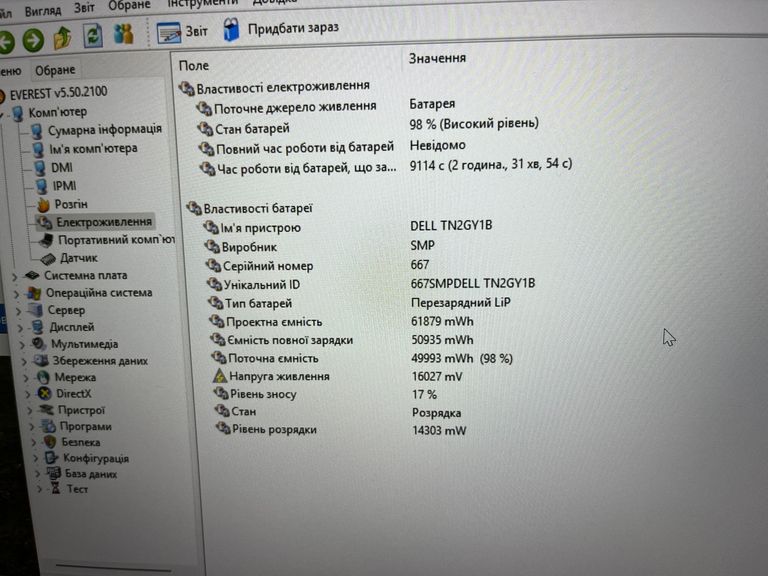Click the 16027 mV voltage value
Screen dimensions: 768x576
point(437,377)
